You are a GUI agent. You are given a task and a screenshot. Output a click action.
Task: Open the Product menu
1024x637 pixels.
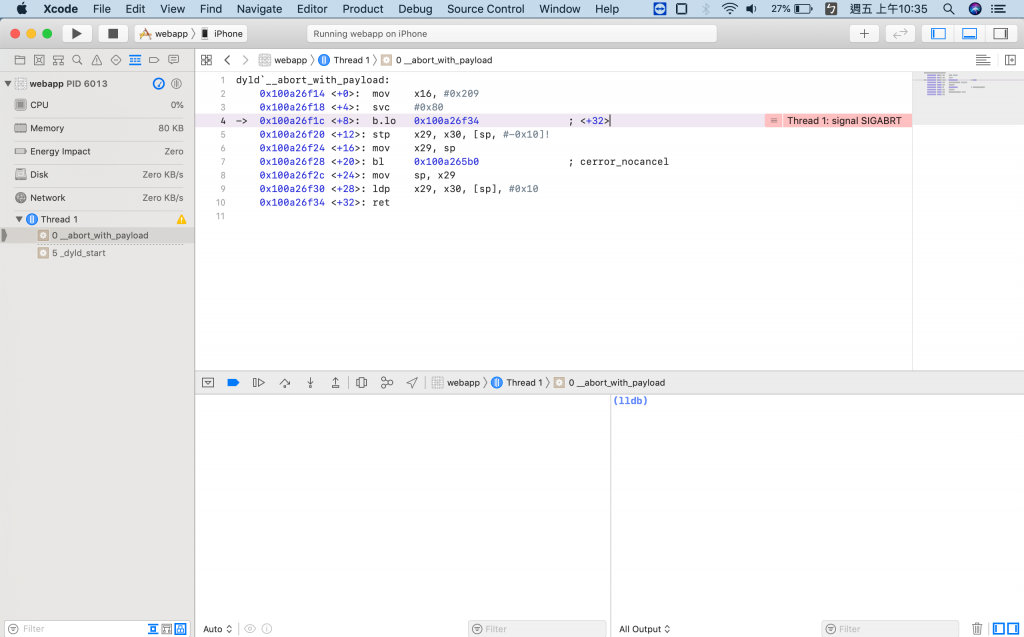pos(362,9)
